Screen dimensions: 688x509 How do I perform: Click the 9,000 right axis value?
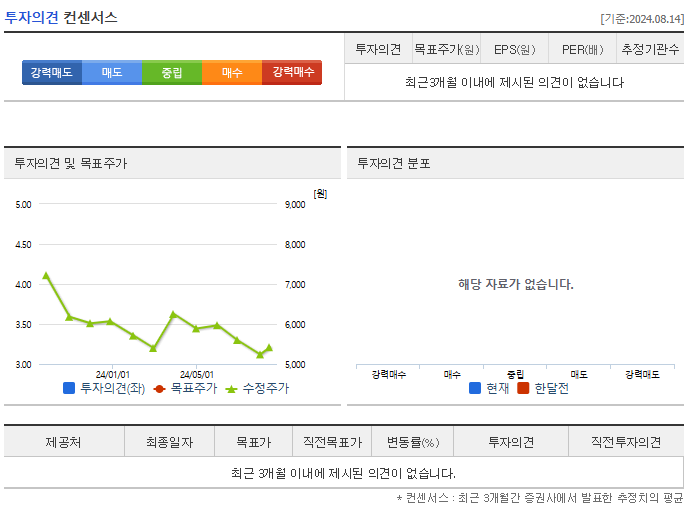coord(295,204)
